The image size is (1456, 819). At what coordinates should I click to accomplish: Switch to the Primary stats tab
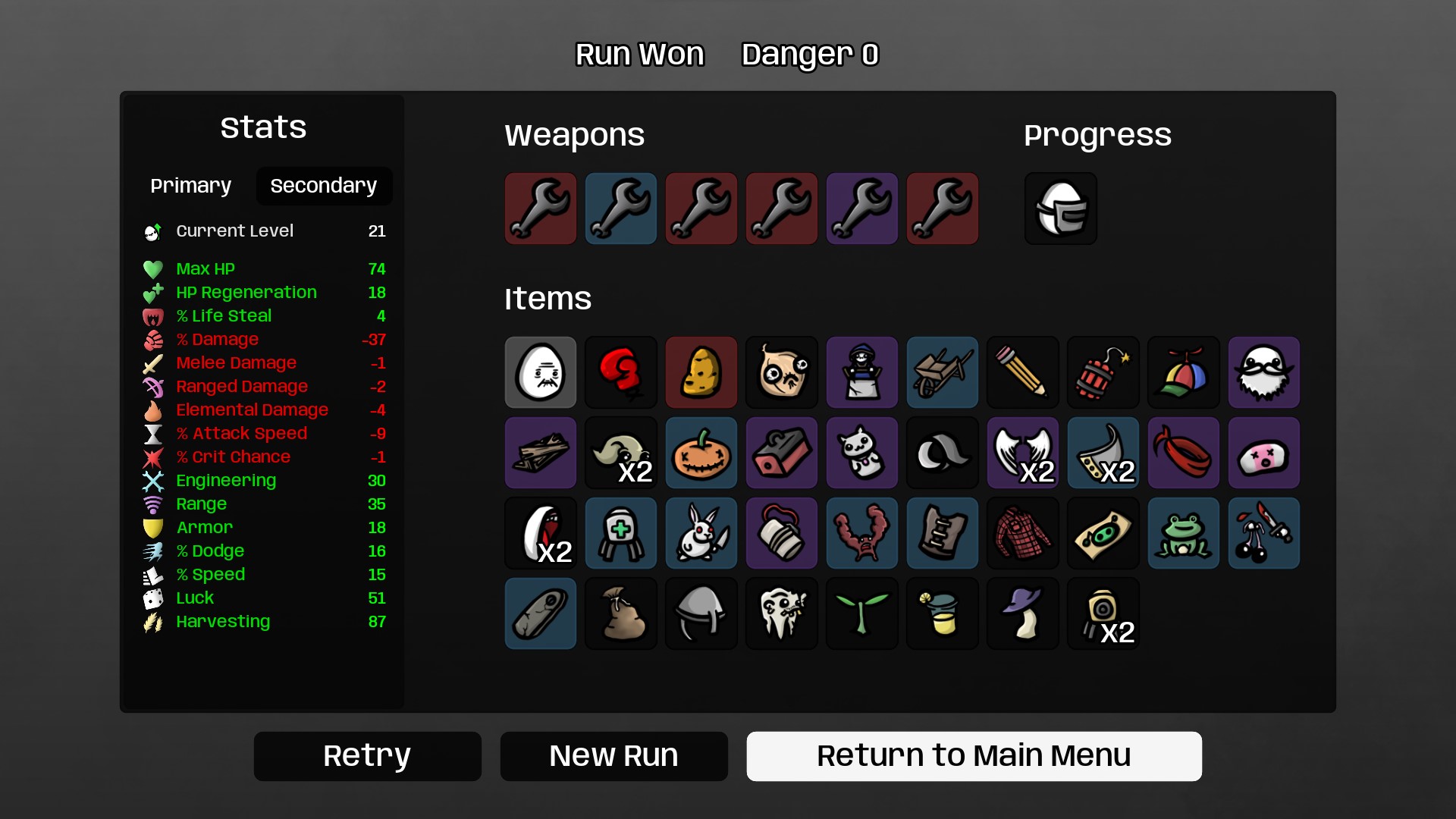[x=191, y=186]
